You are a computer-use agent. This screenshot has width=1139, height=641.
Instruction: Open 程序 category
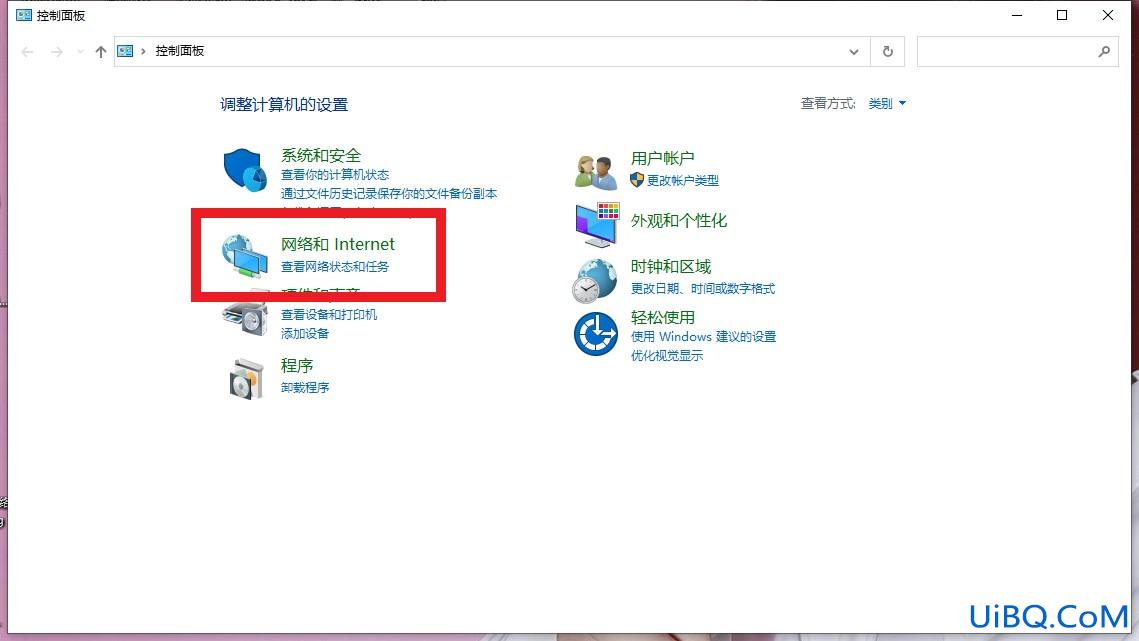[296, 366]
